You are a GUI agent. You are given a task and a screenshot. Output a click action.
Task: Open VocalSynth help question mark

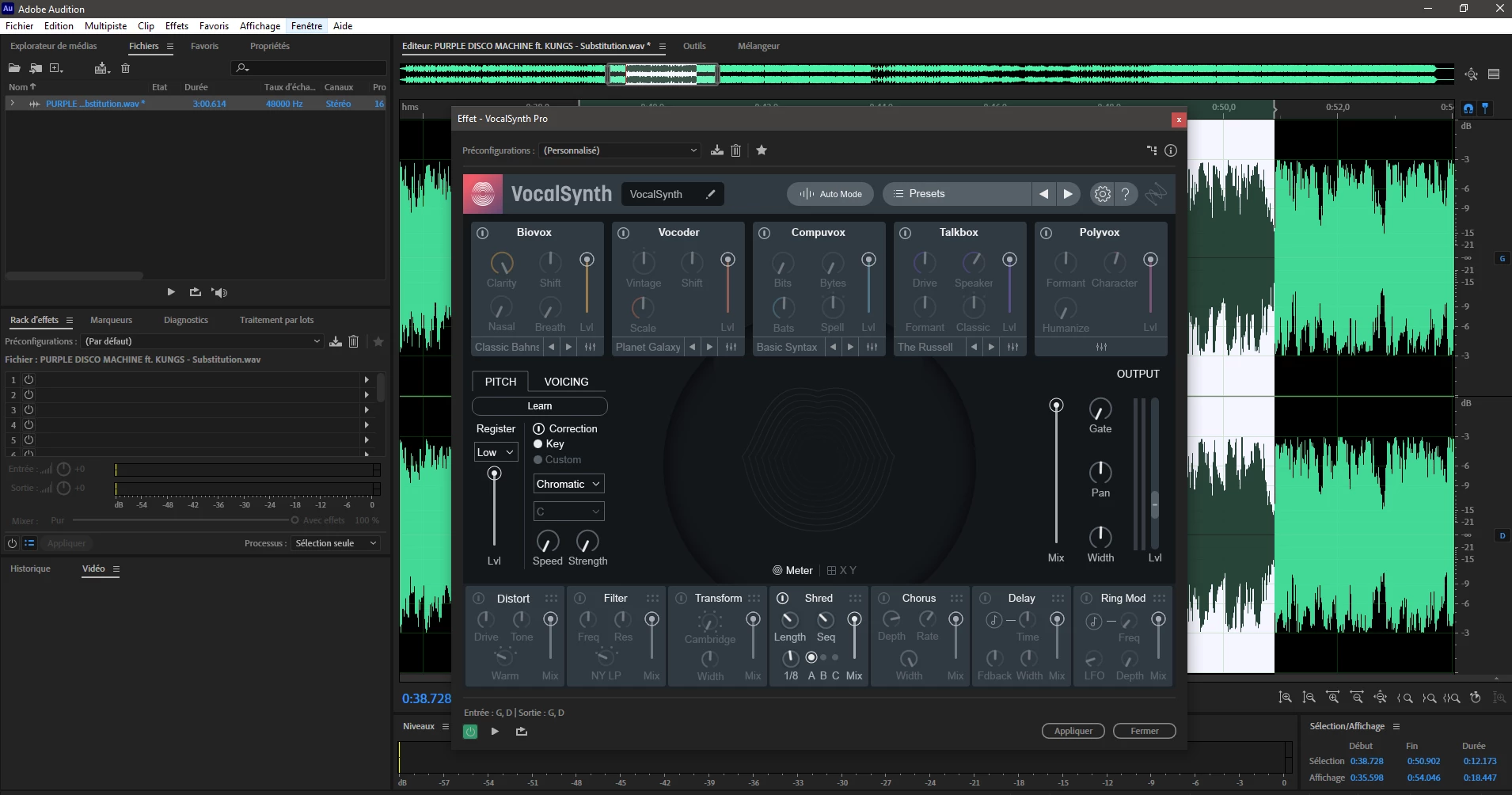pos(1125,194)
